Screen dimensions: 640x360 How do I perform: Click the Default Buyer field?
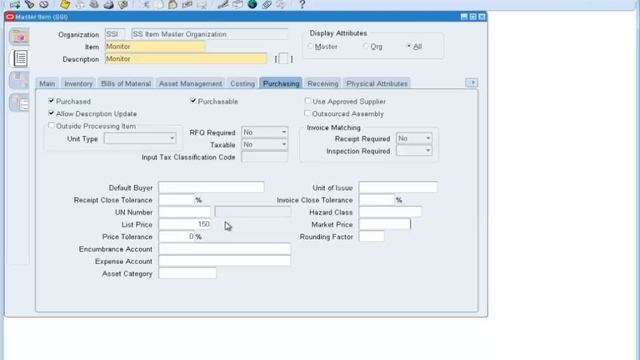211,187
